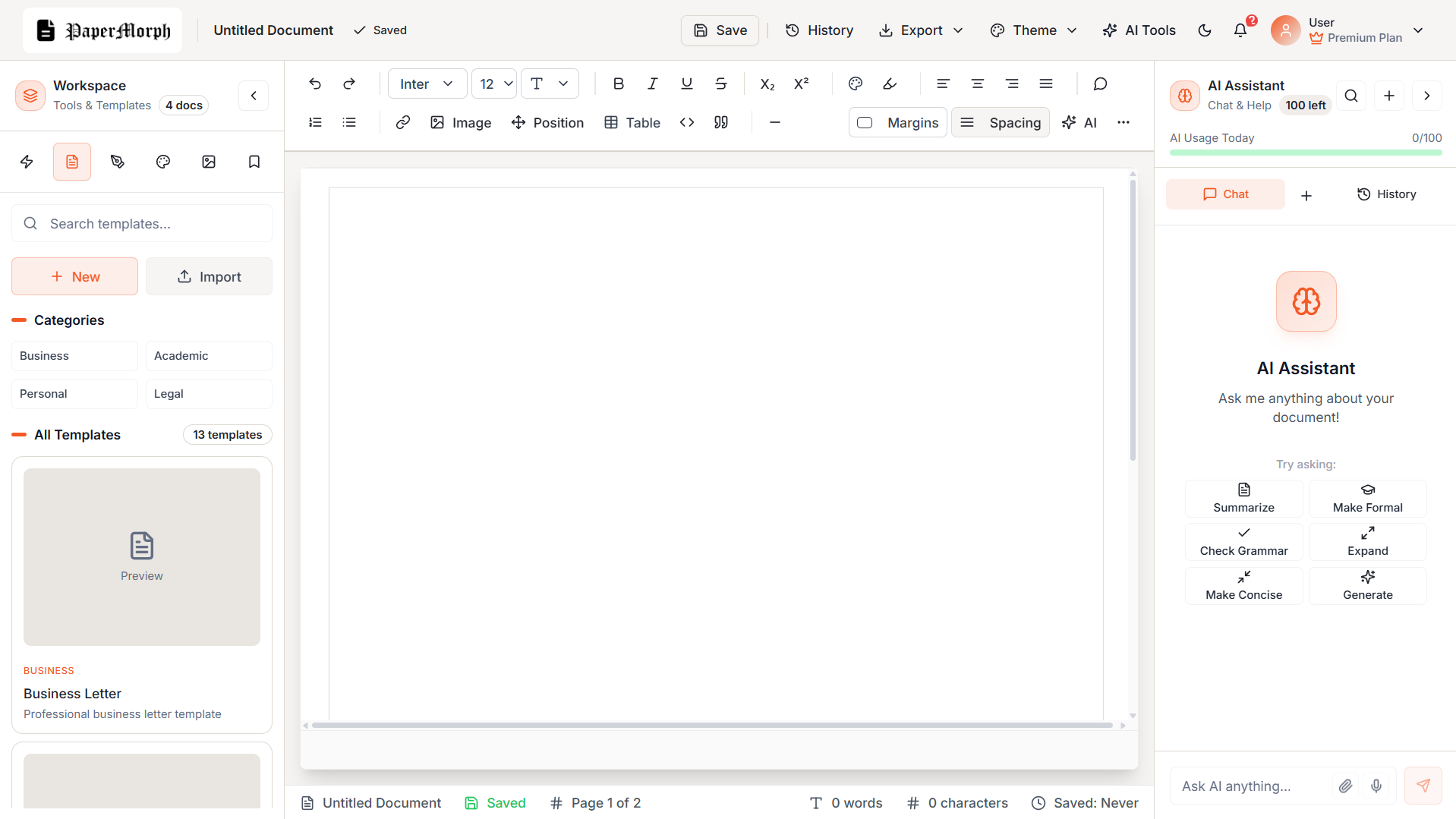
Task: Toggle dark mode with moon icon
Action: 1205,30
